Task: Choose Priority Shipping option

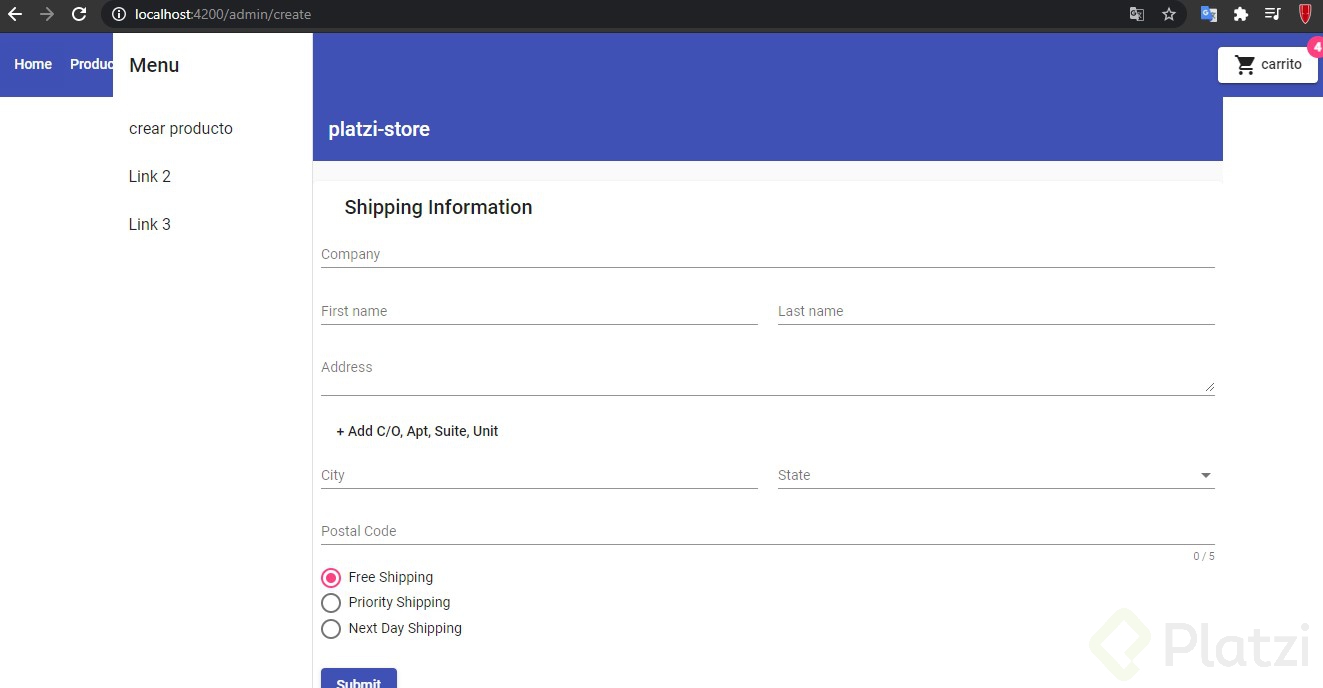Action: pyautogui.click(x=331, y=603)
